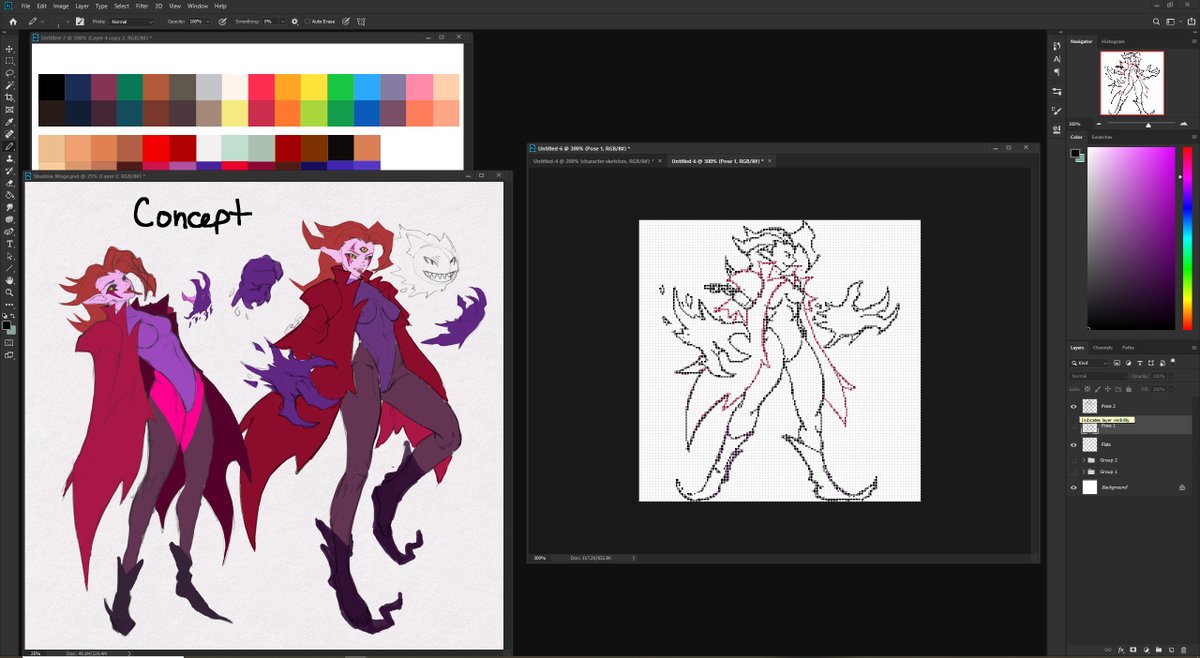Select the Move tool
The height and width of the screenshot is (658, 1200).
(x=9, y=48)
